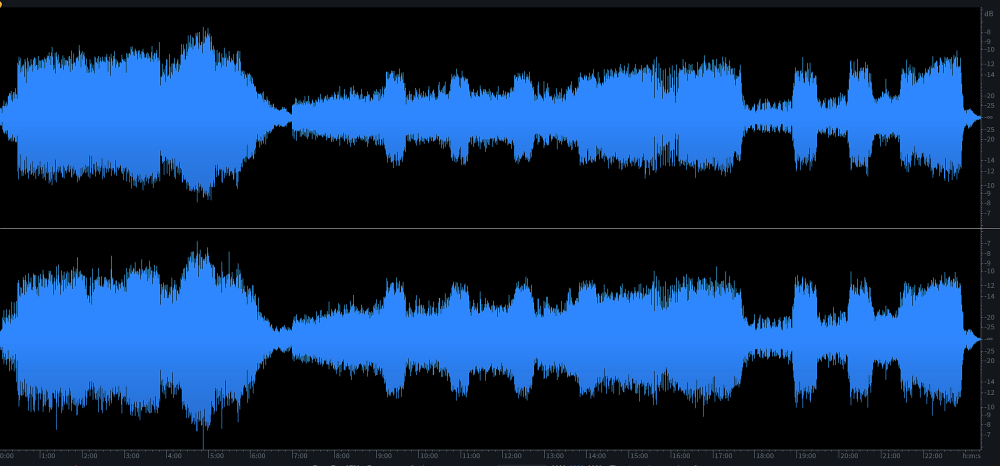1000x466 pixels.
Task: Click the 20:00 mark on time ruler
Action: point(849,456)
